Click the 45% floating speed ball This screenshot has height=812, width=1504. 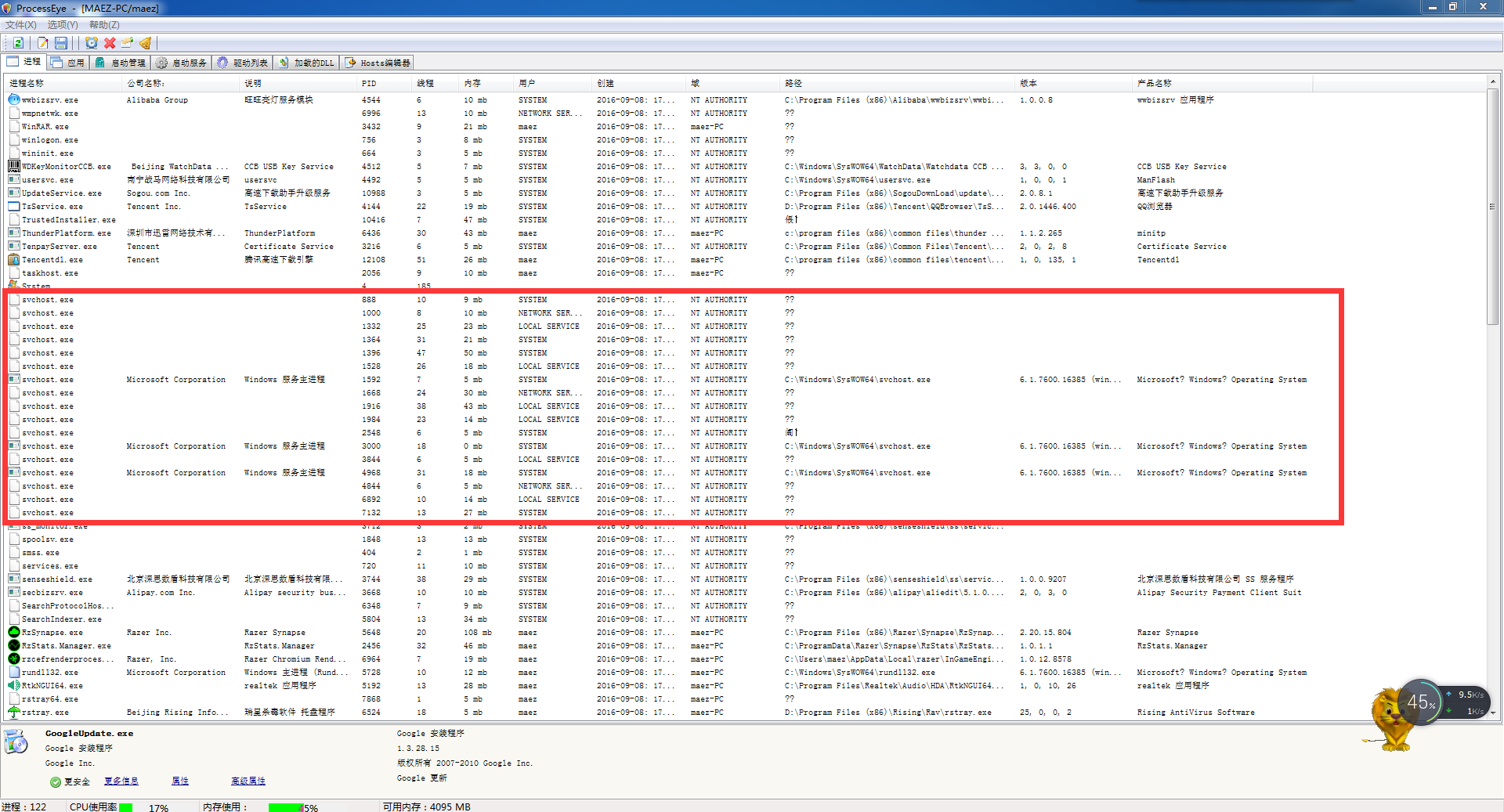point(1420,702)
